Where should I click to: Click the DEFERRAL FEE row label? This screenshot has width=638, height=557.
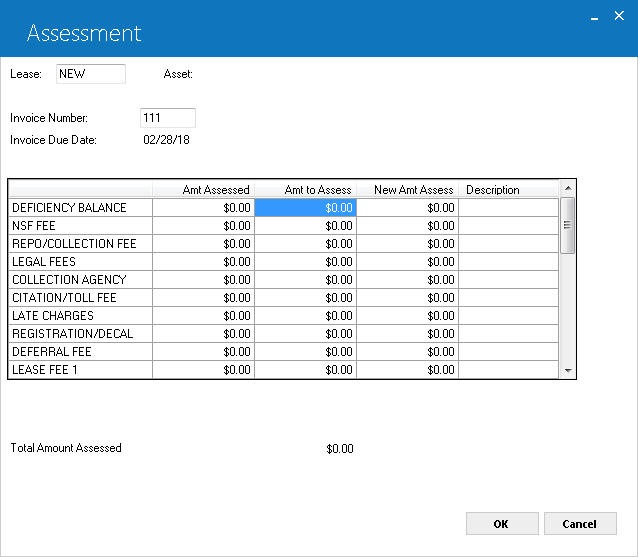pyautogui.click(x=81, y=352)
